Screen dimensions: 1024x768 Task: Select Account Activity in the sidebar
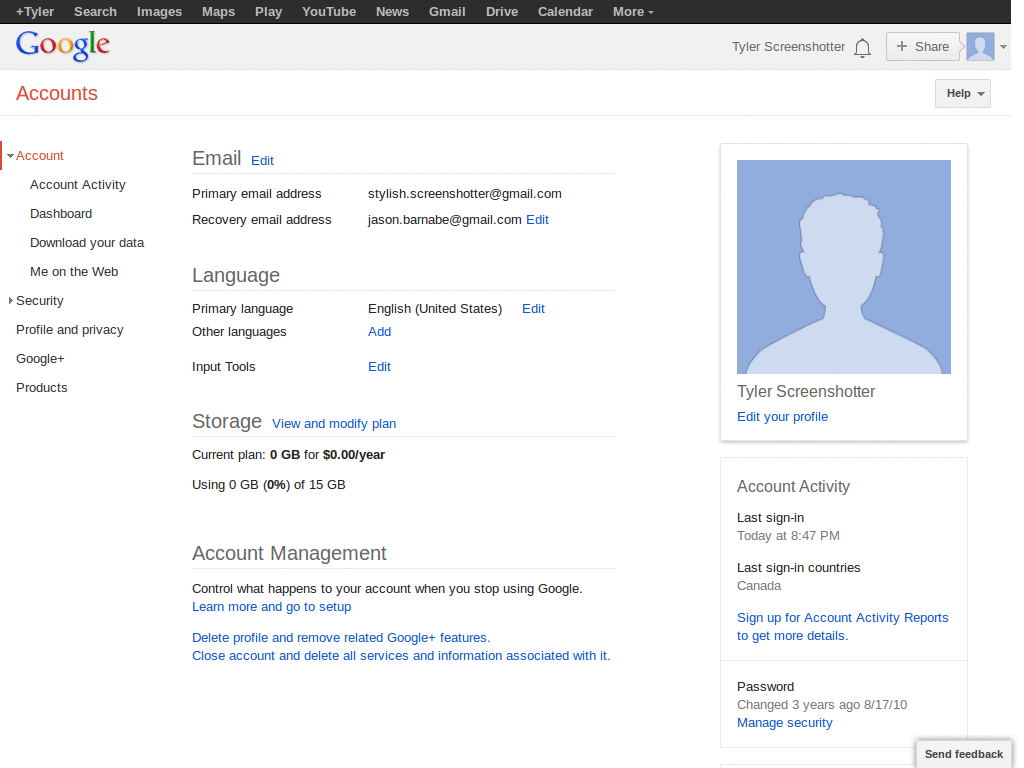click(x=78, y=185)
